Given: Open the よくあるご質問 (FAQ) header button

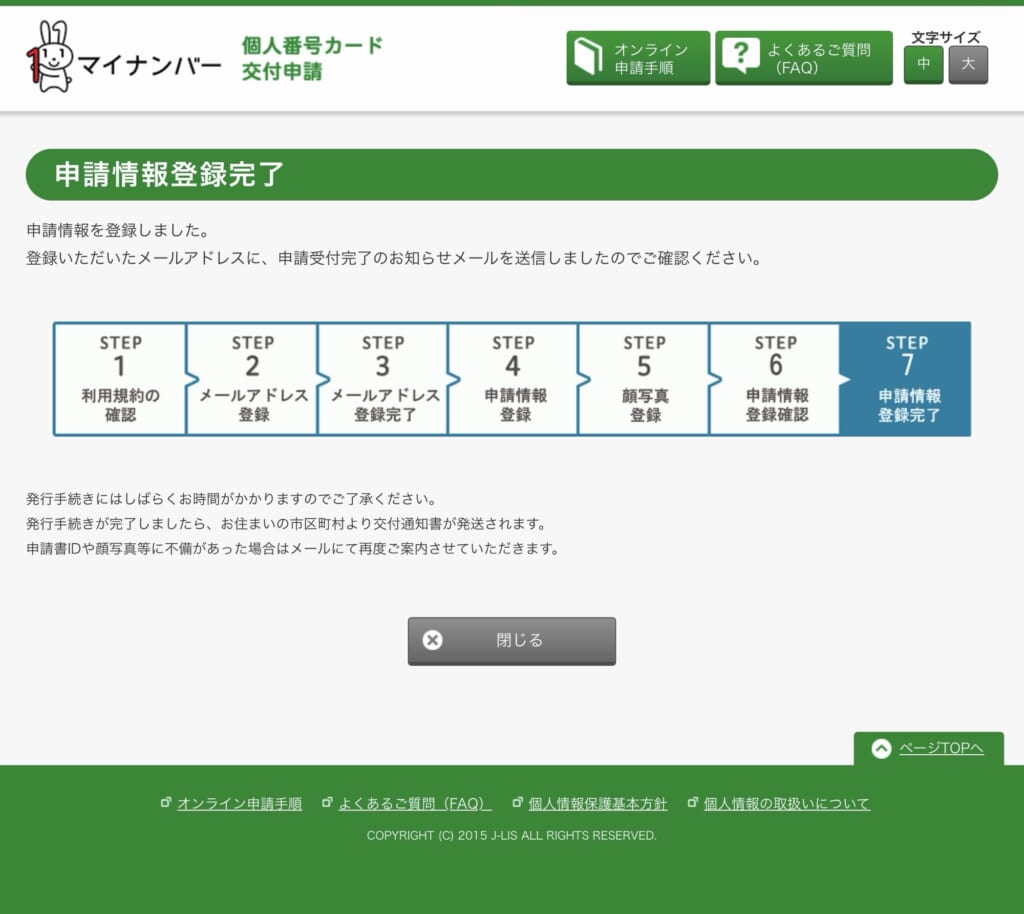Looking at the screenshot, I should [803, 58].
